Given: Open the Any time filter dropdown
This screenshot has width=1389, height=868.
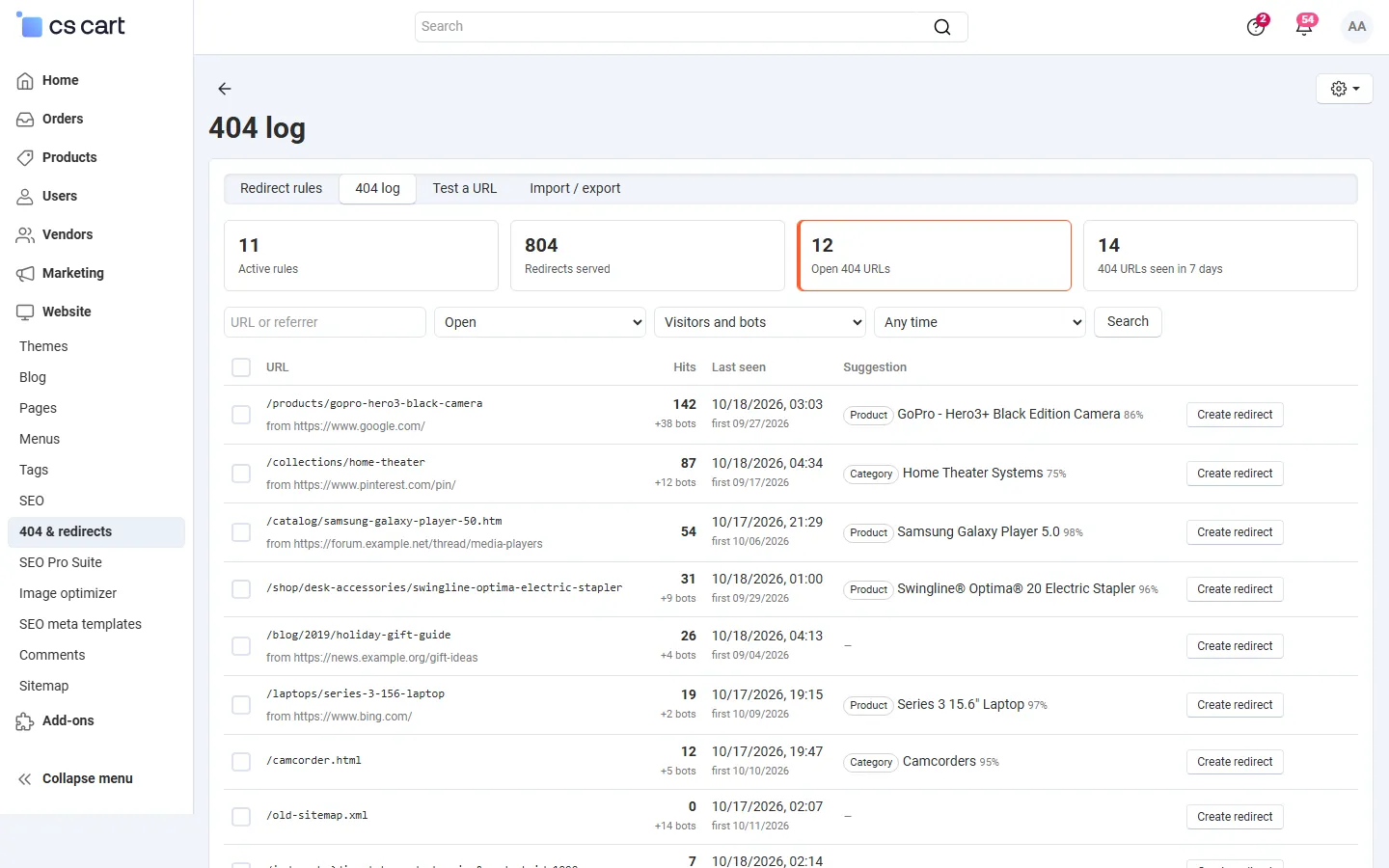Looking at the screenshot, I should coord(980,322).
